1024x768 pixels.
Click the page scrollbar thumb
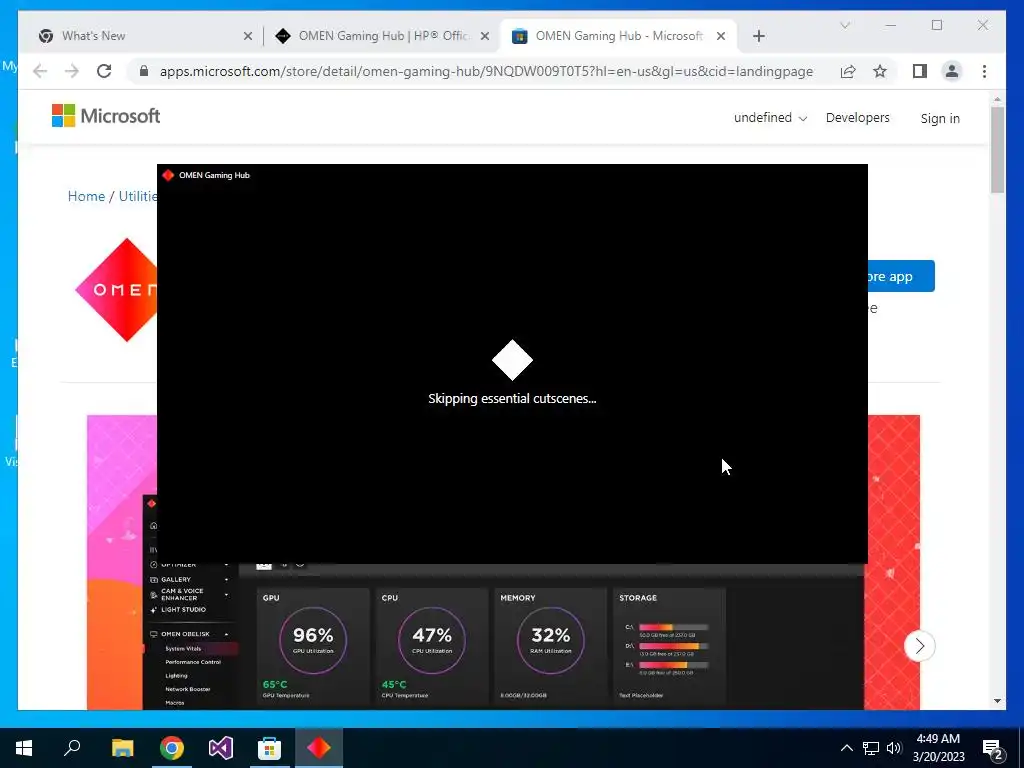(x=997, y=150)
